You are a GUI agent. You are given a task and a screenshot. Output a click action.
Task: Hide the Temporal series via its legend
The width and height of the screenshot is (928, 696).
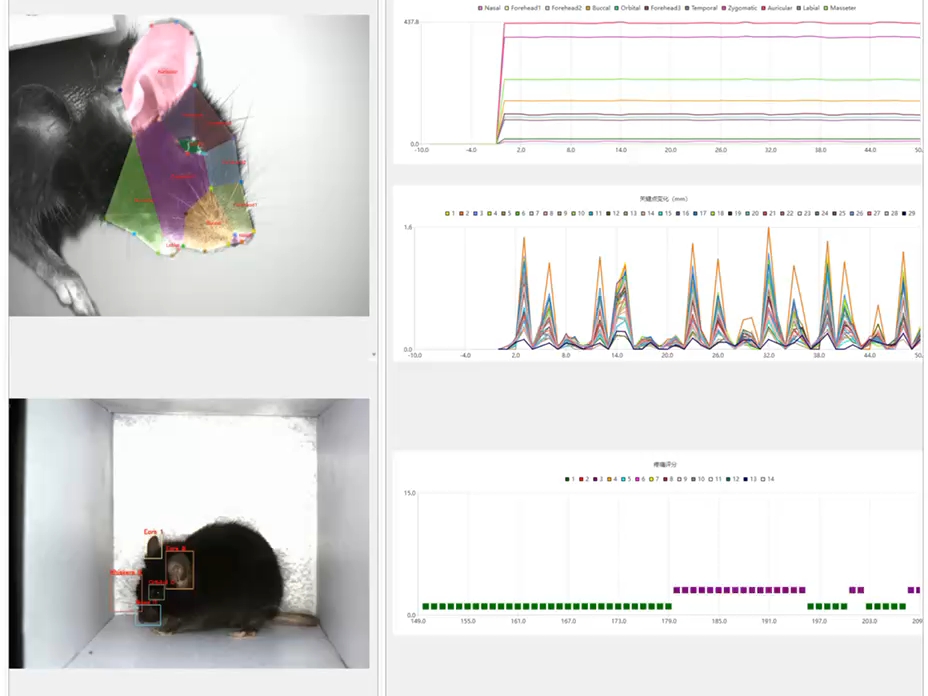point(701,8)
